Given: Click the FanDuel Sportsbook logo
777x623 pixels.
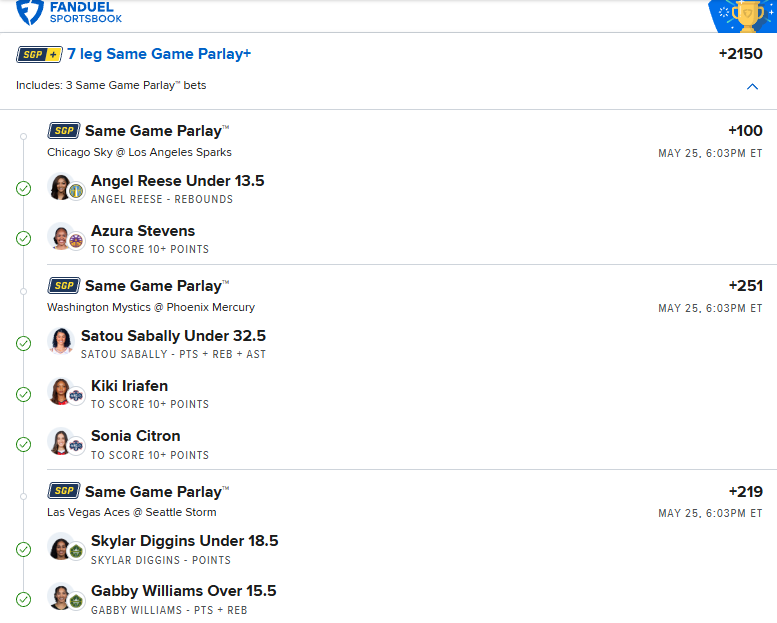Looking at the screenshot, I should click(69, 12).
